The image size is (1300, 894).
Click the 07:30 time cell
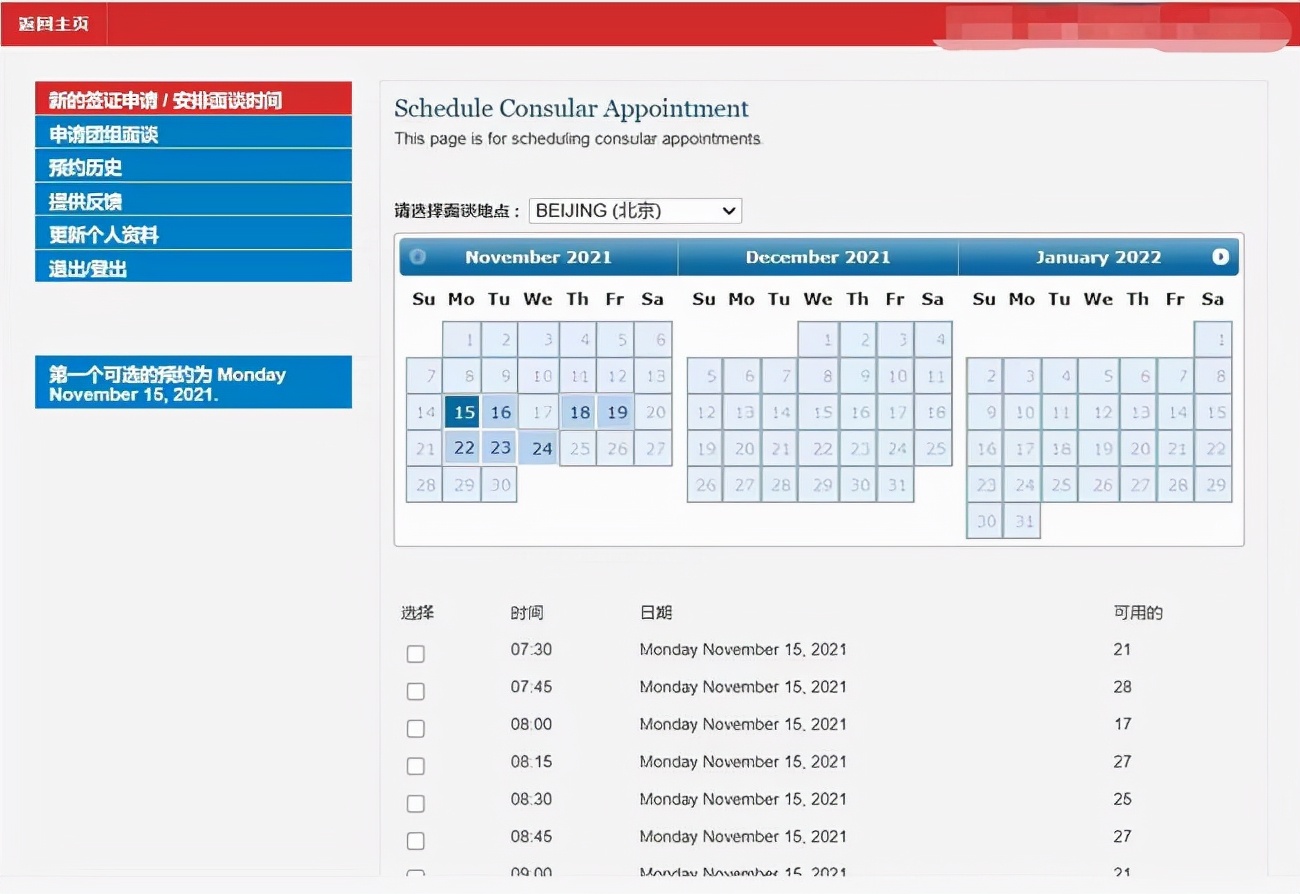pyautogui.click(x=531, y=649)
